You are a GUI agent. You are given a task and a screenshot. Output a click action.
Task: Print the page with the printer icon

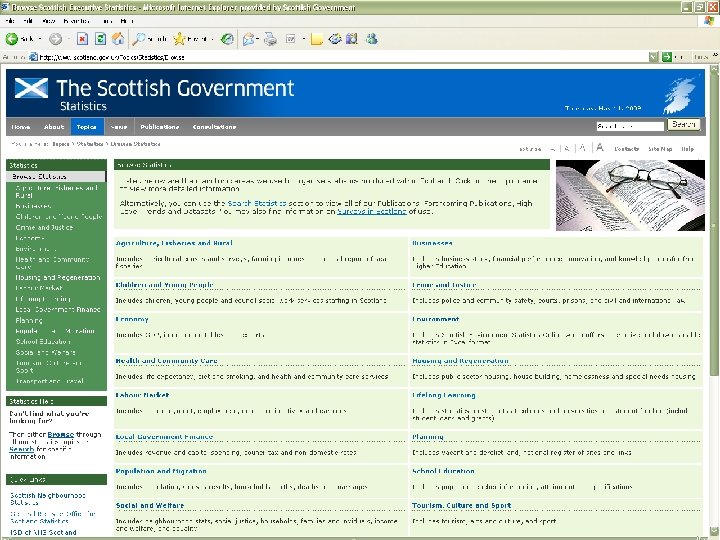[x=270, y=39]
